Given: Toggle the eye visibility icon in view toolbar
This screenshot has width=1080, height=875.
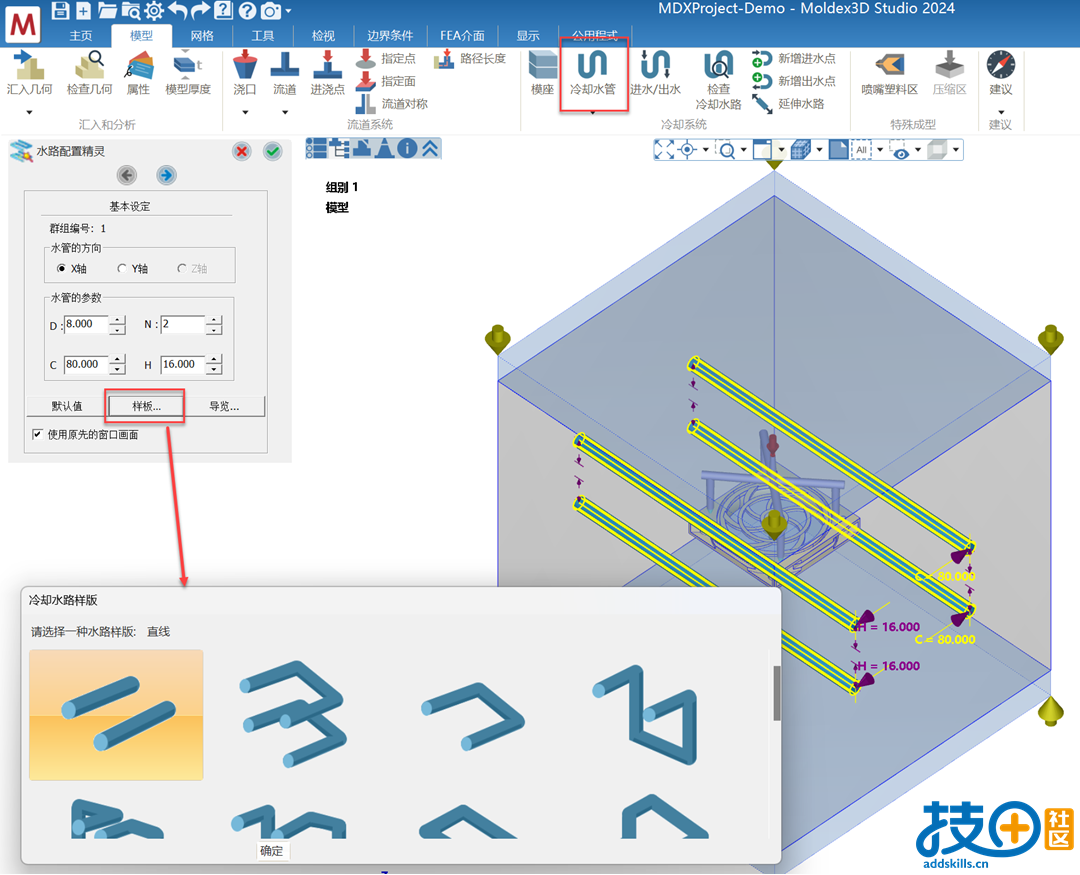Looking at the screenshot, I should point(901,150).
